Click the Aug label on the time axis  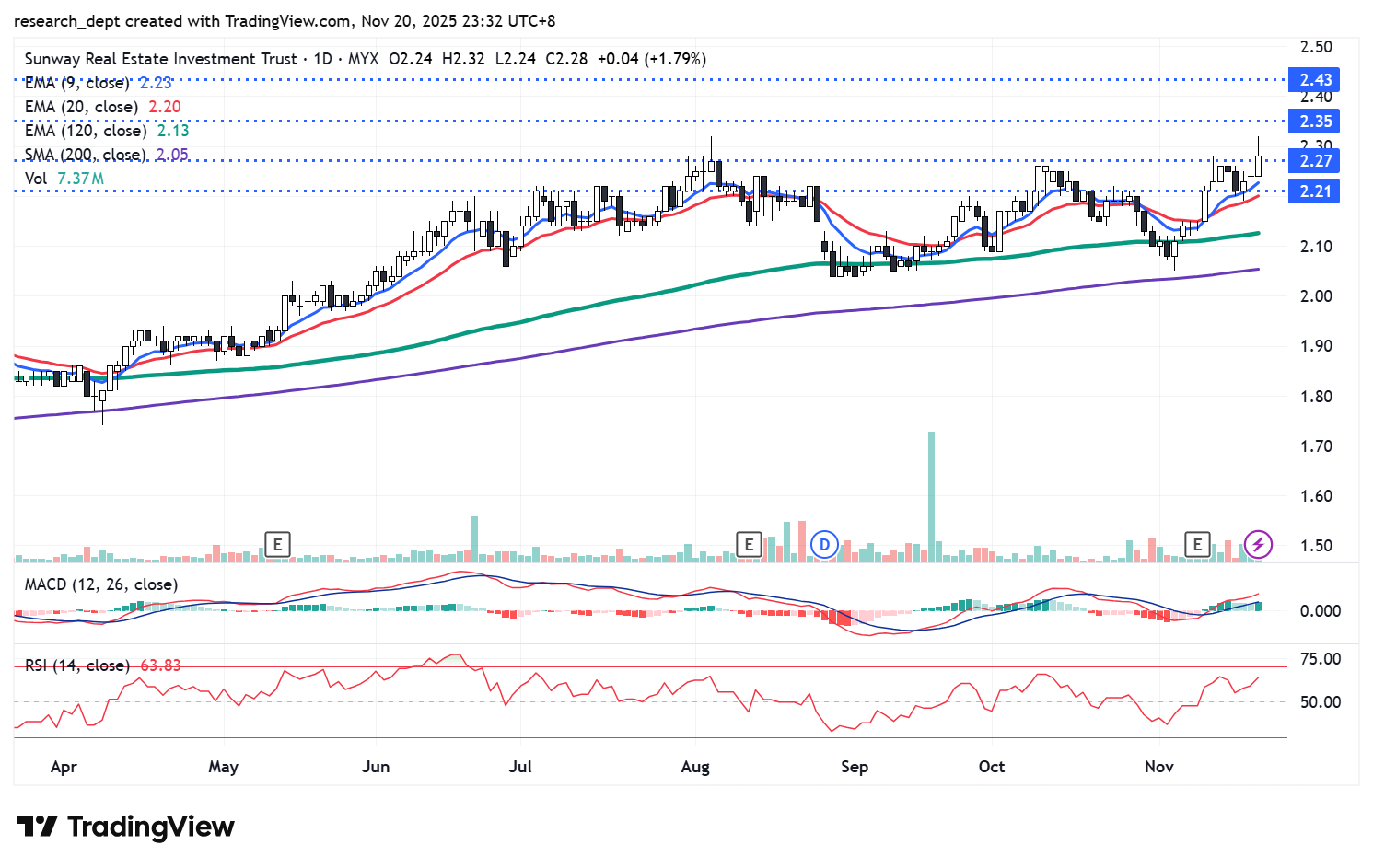tap(695, 767)
